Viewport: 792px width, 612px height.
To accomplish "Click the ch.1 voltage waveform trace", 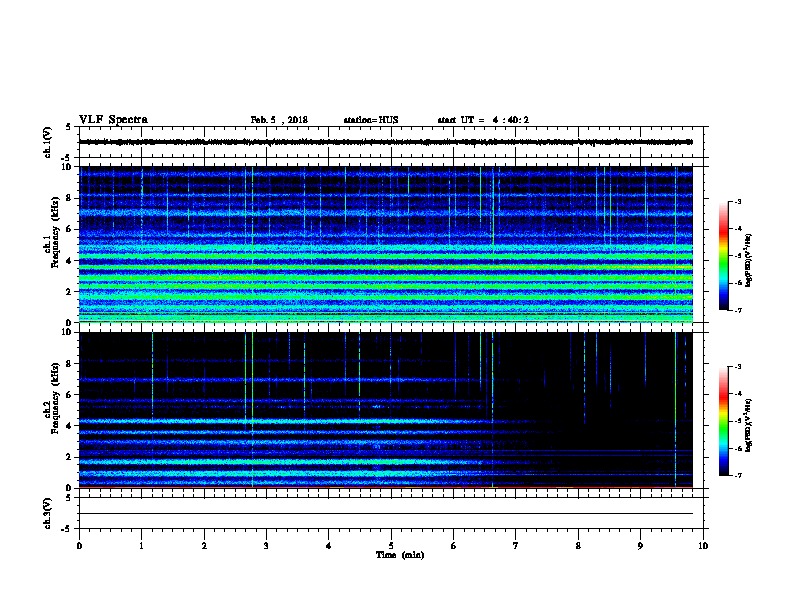I will pyautogui.click(x=386, y=142).
